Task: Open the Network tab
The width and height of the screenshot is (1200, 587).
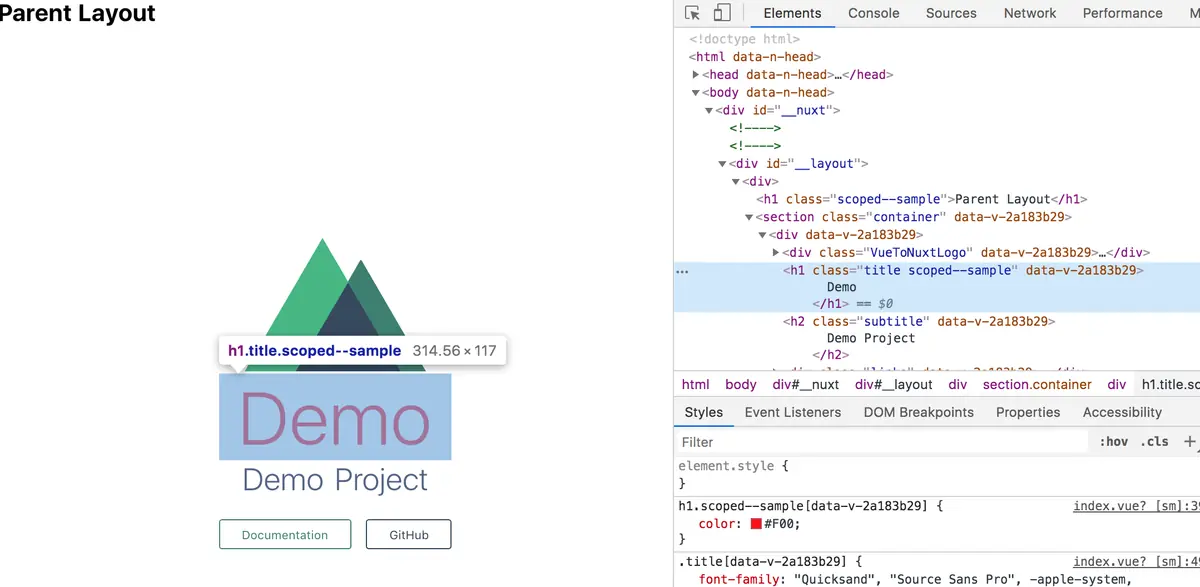Action: click(x=1030, y=13)
